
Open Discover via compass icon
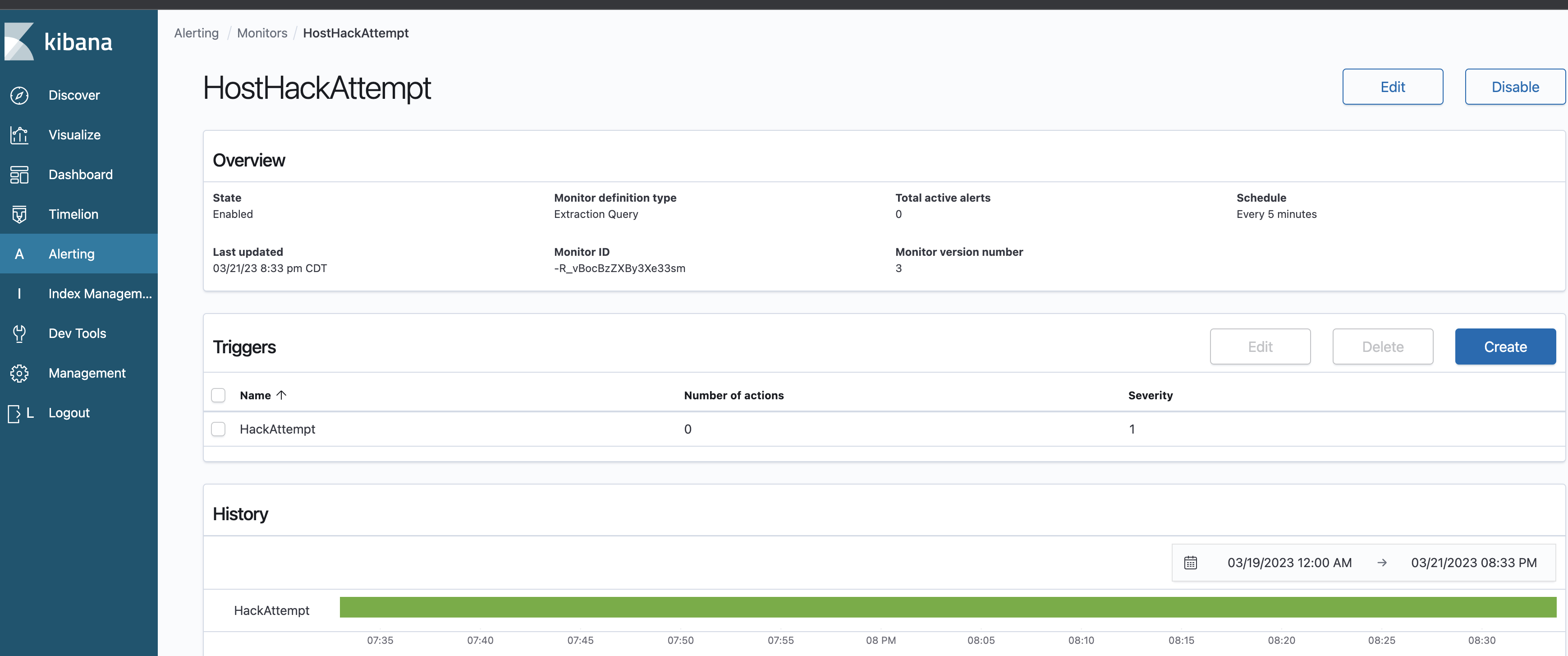[x=19, y=96]
